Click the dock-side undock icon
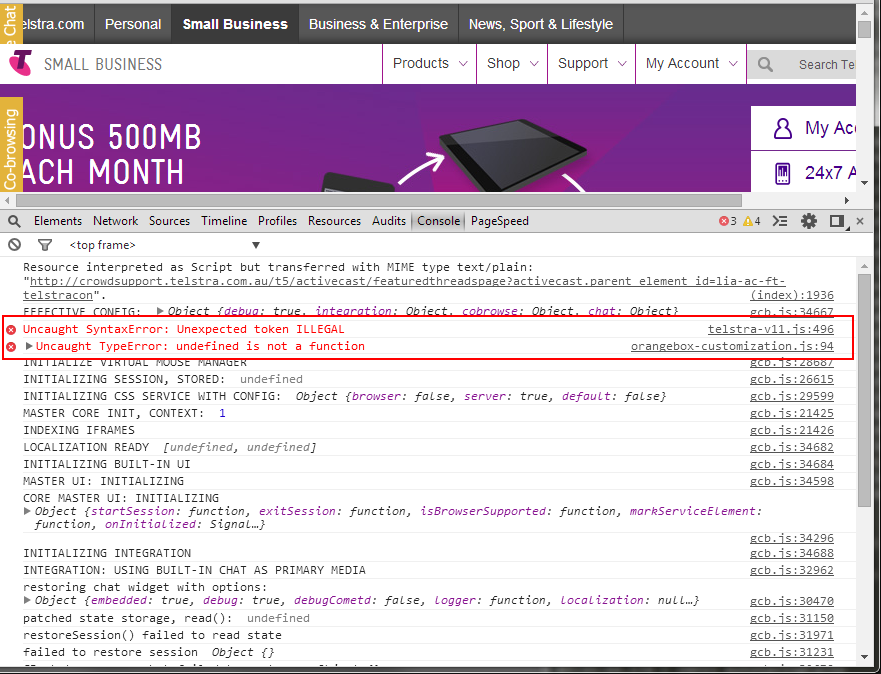This screenshot has width=881, height=674. 837,221
